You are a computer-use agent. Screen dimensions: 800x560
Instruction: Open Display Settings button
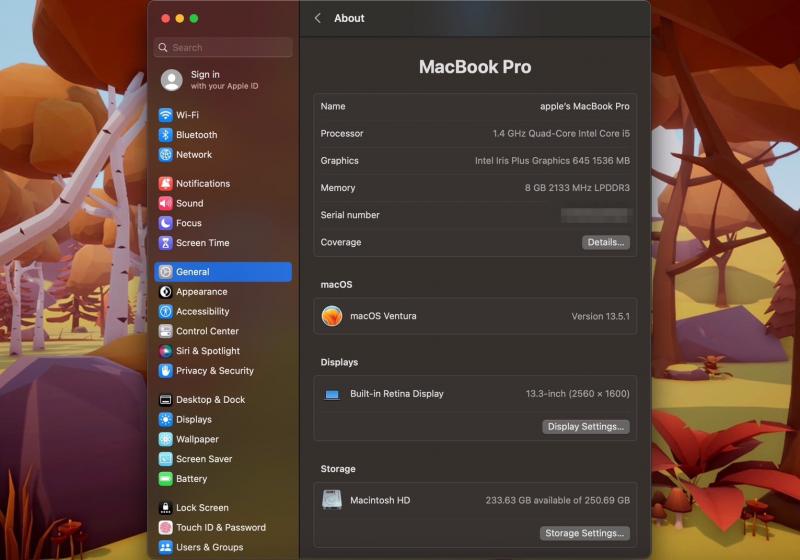(x=586, y=426)
